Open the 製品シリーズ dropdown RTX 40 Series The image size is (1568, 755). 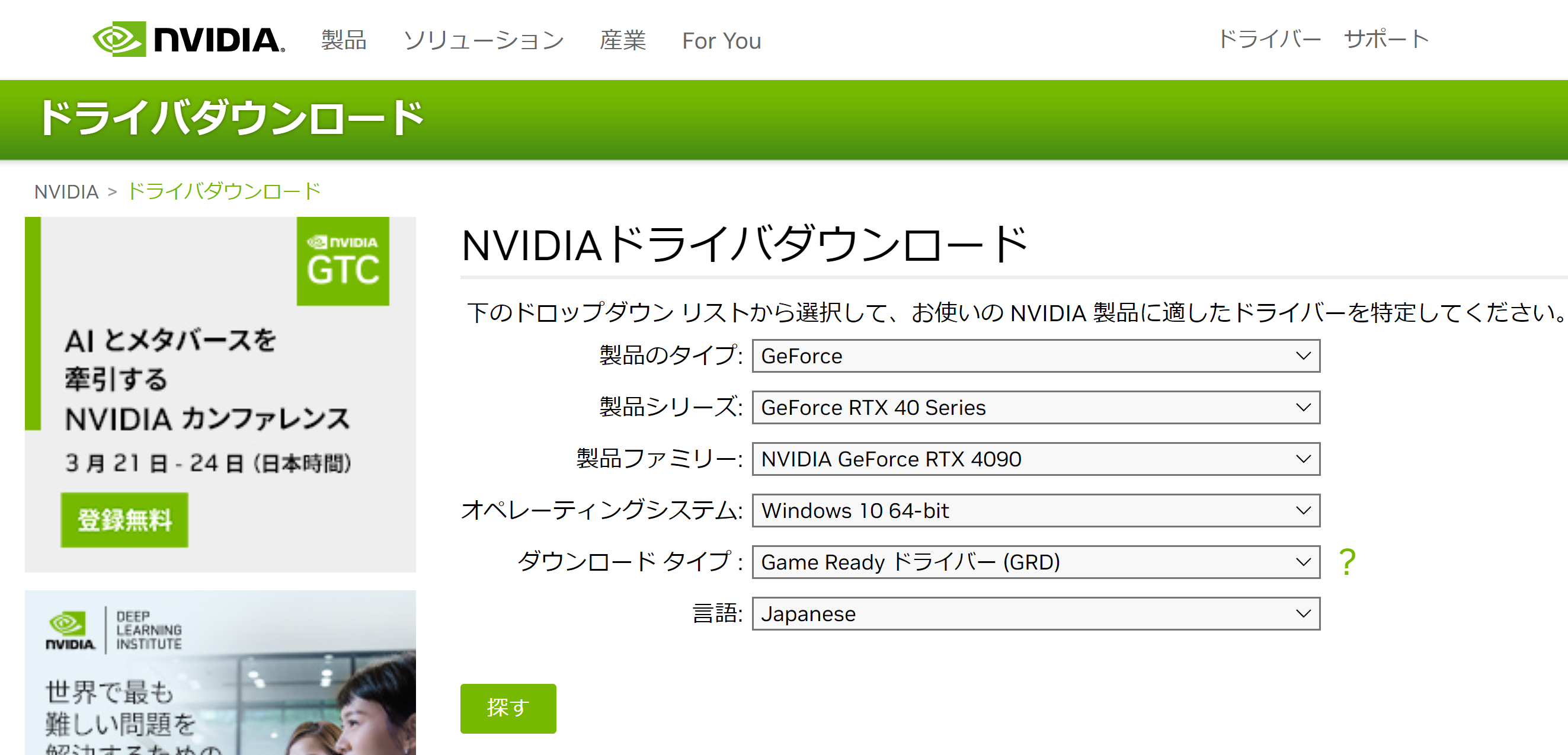coord(1036,407)
